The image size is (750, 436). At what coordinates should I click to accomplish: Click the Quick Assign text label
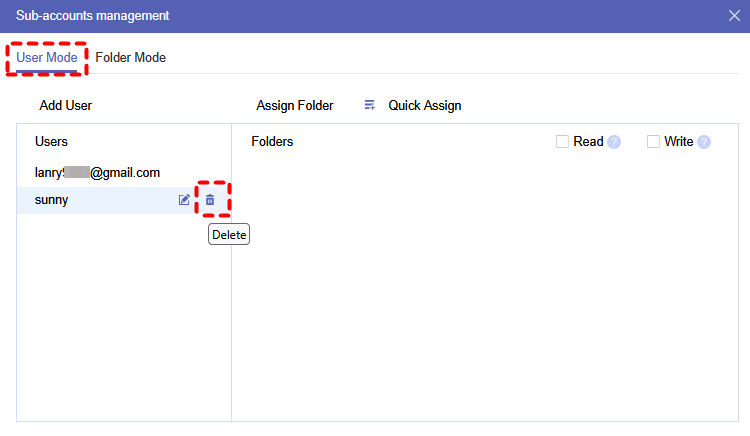[x=425, y=105]
